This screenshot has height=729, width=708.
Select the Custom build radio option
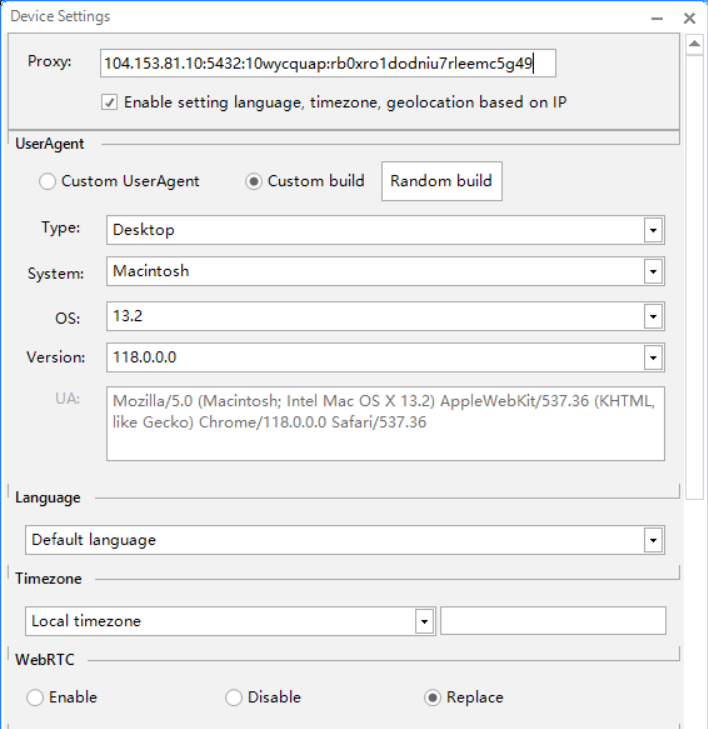(253, 181)
